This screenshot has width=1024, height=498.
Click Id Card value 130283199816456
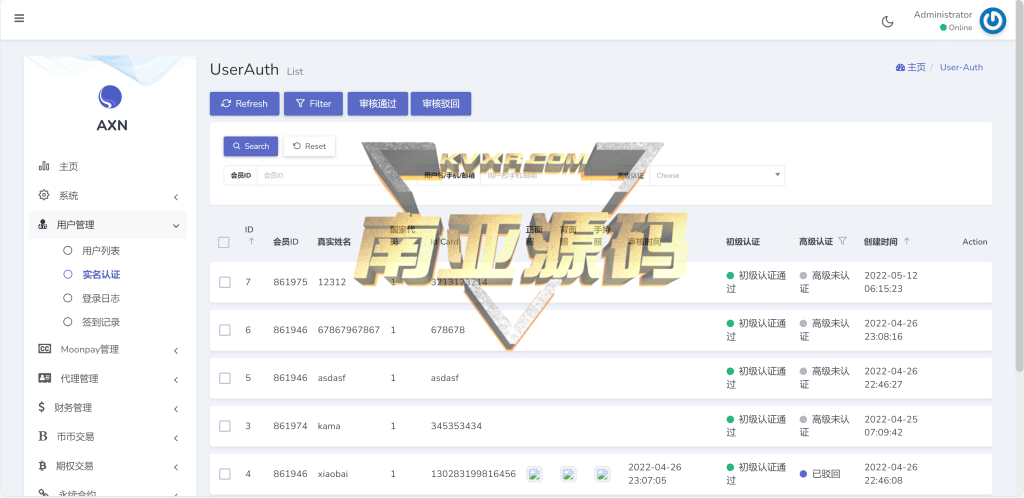473,474
